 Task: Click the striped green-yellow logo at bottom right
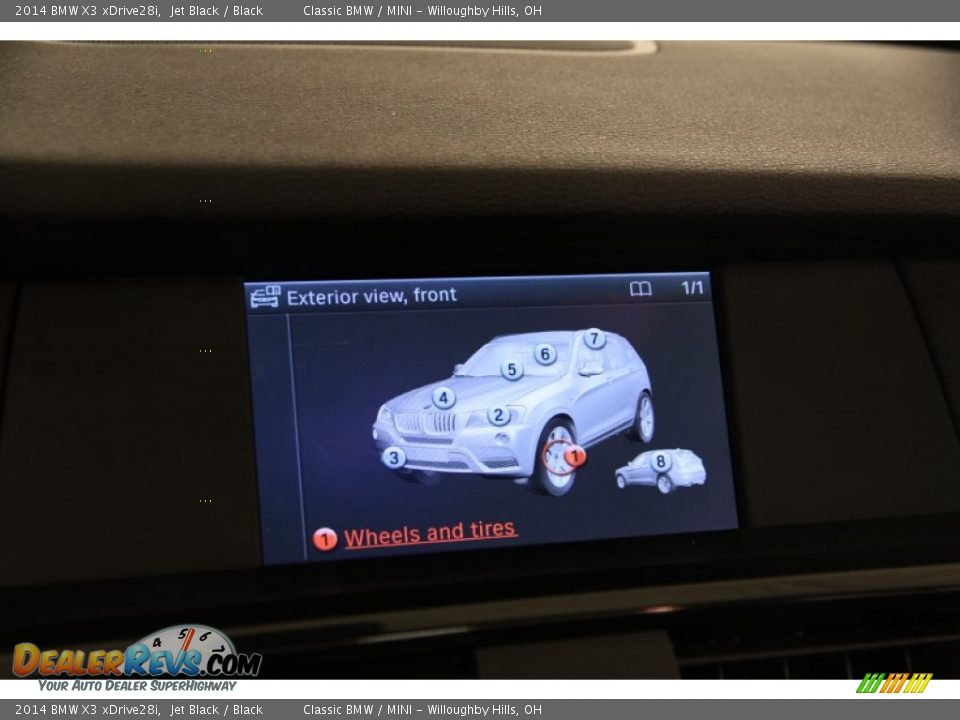pyautogui.click(x=893, y=683)
